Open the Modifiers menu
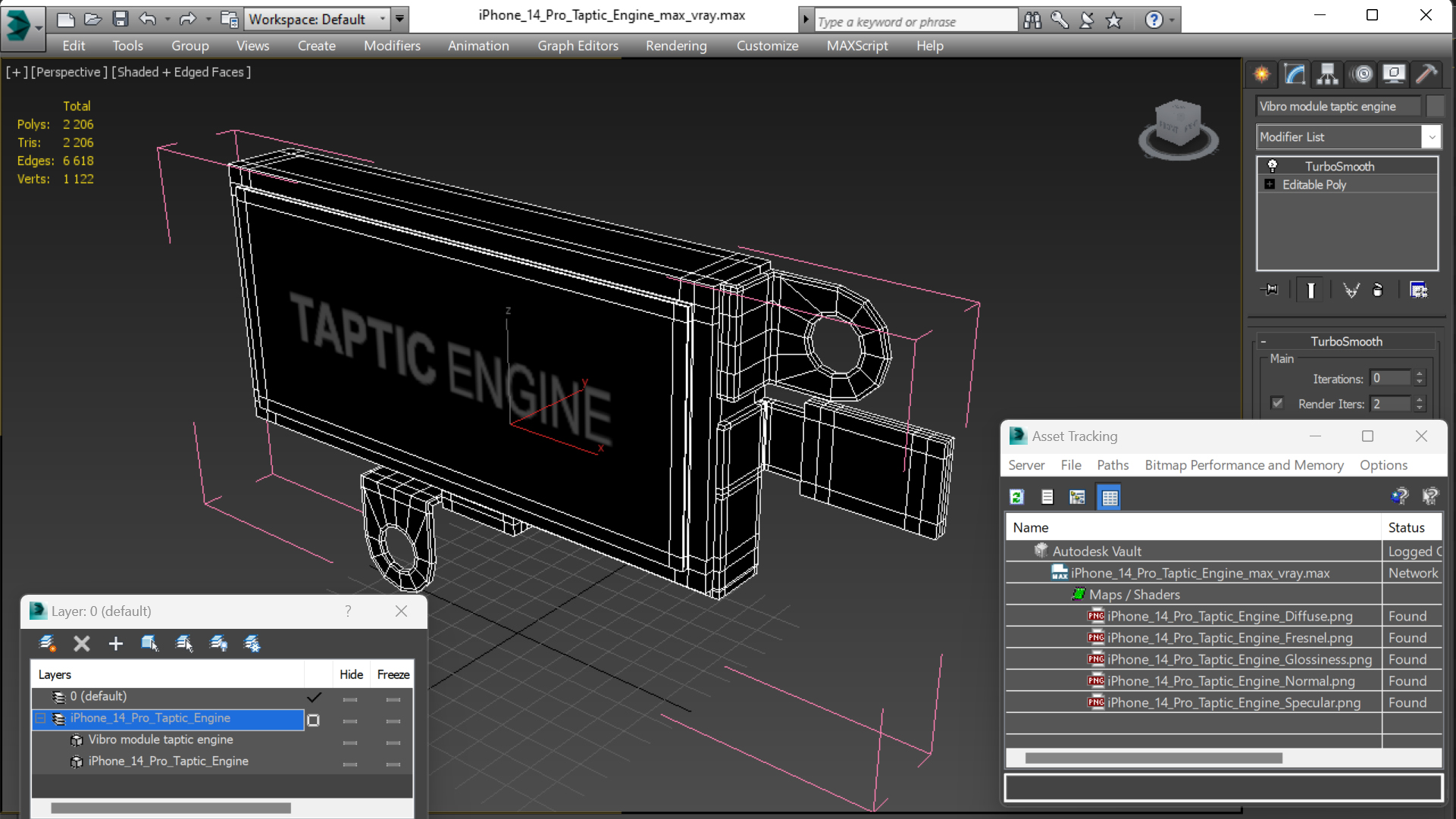The height and width of the screenshot is (819, 1456). click(392, 45)
